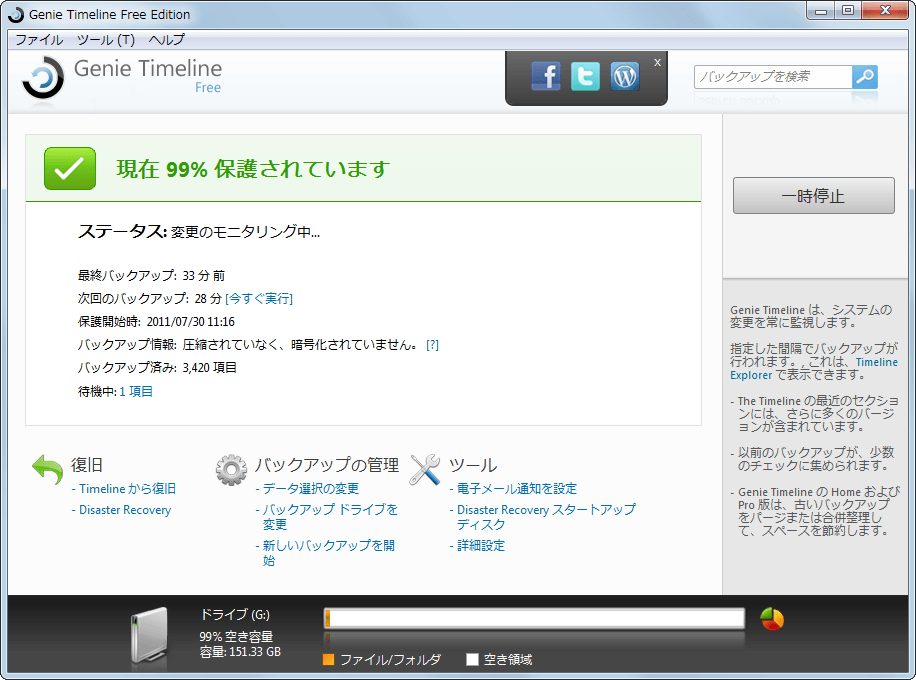
Task: Click the Genie Timeline logo icon
Action: [x=43, y=78]
